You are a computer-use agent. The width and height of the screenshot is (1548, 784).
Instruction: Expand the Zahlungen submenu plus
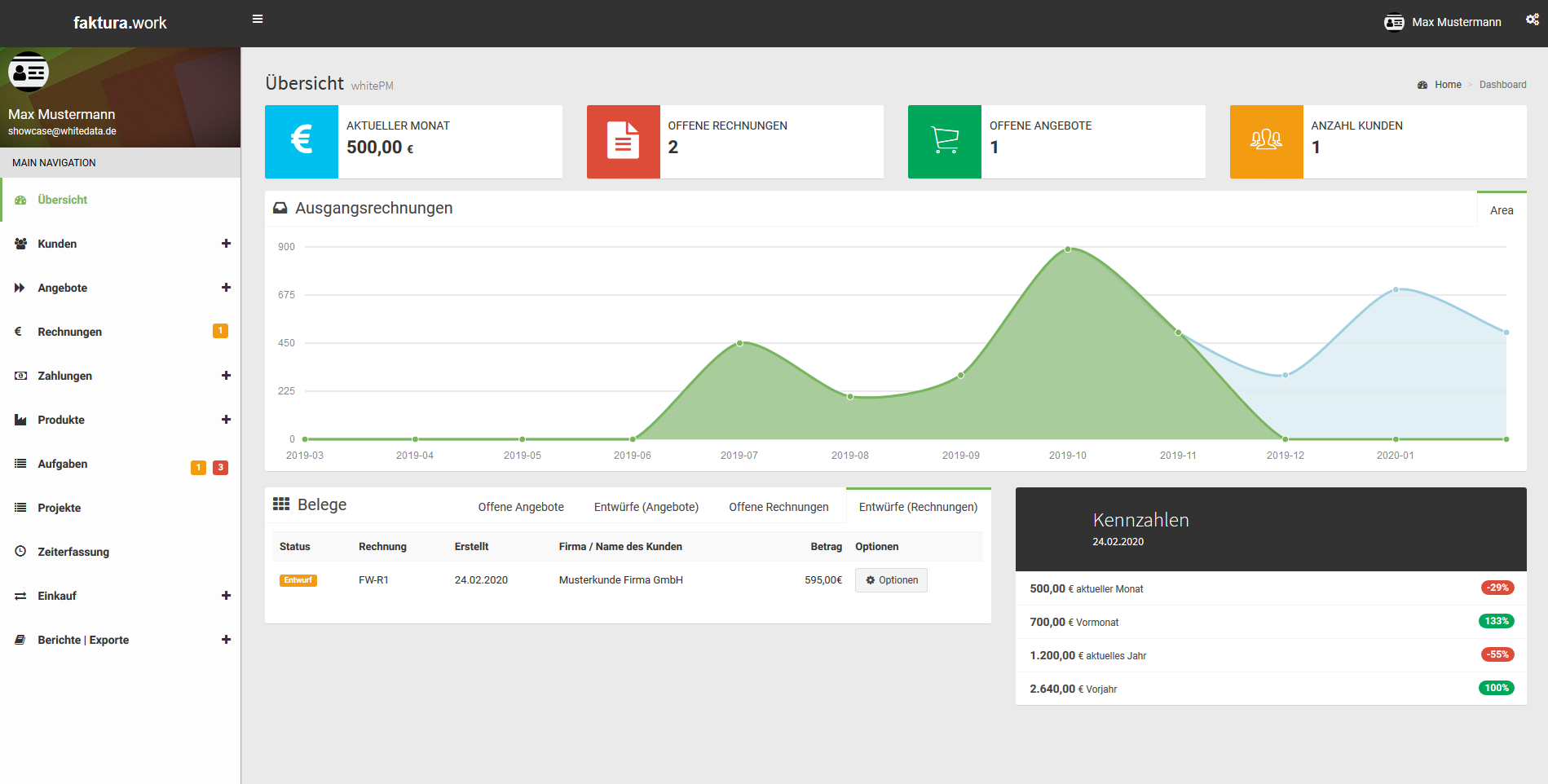click(226, 376)
